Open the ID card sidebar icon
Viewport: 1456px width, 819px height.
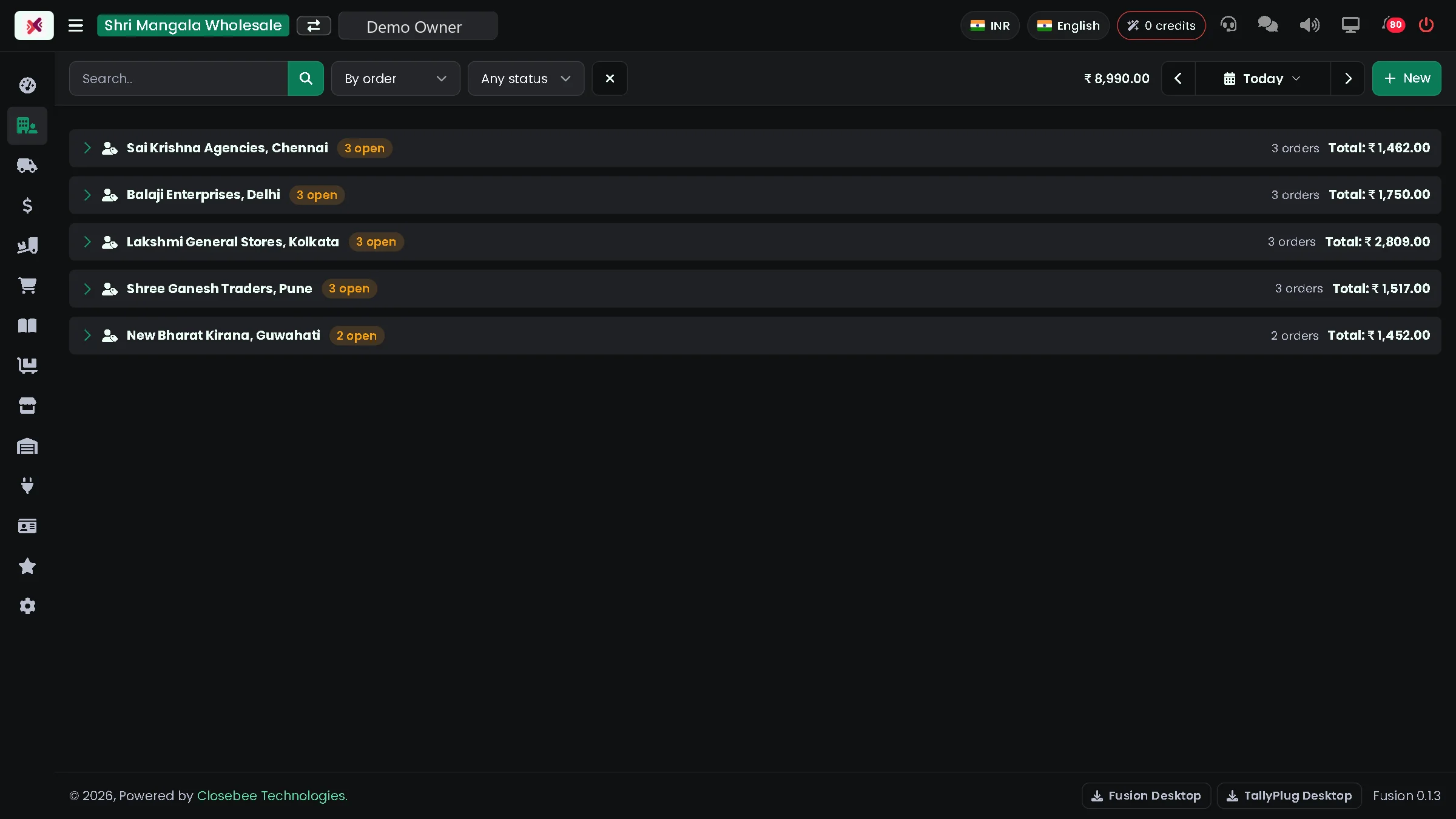(27, 526)
